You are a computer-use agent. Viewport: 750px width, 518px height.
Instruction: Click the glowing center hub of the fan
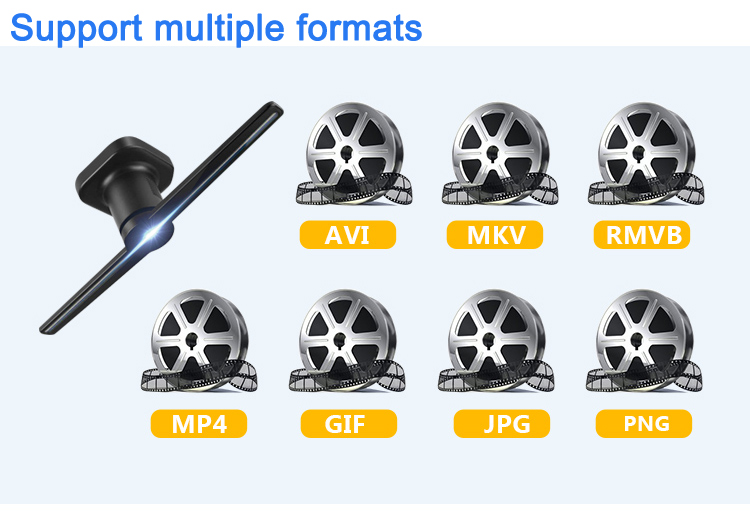click(x=153, y=233)
